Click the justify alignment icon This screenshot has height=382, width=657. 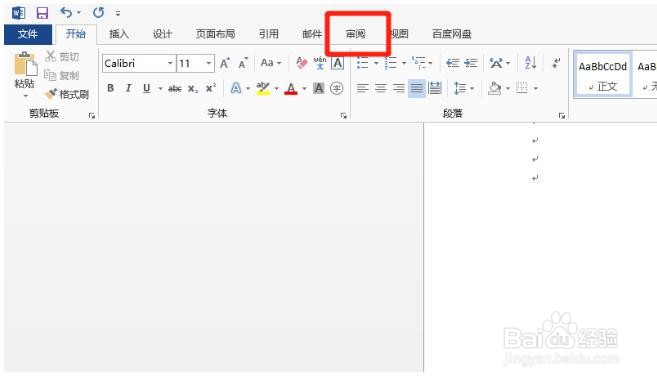(x=416, y=88)
